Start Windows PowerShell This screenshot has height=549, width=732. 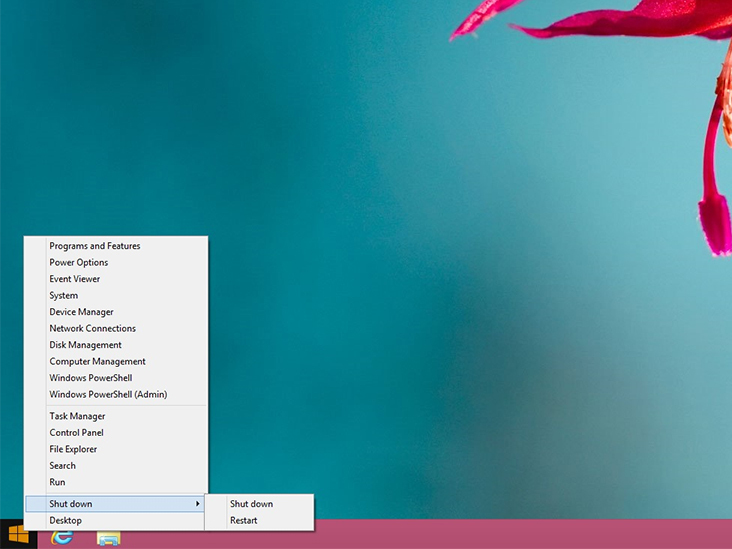click(x=116, y=378)
